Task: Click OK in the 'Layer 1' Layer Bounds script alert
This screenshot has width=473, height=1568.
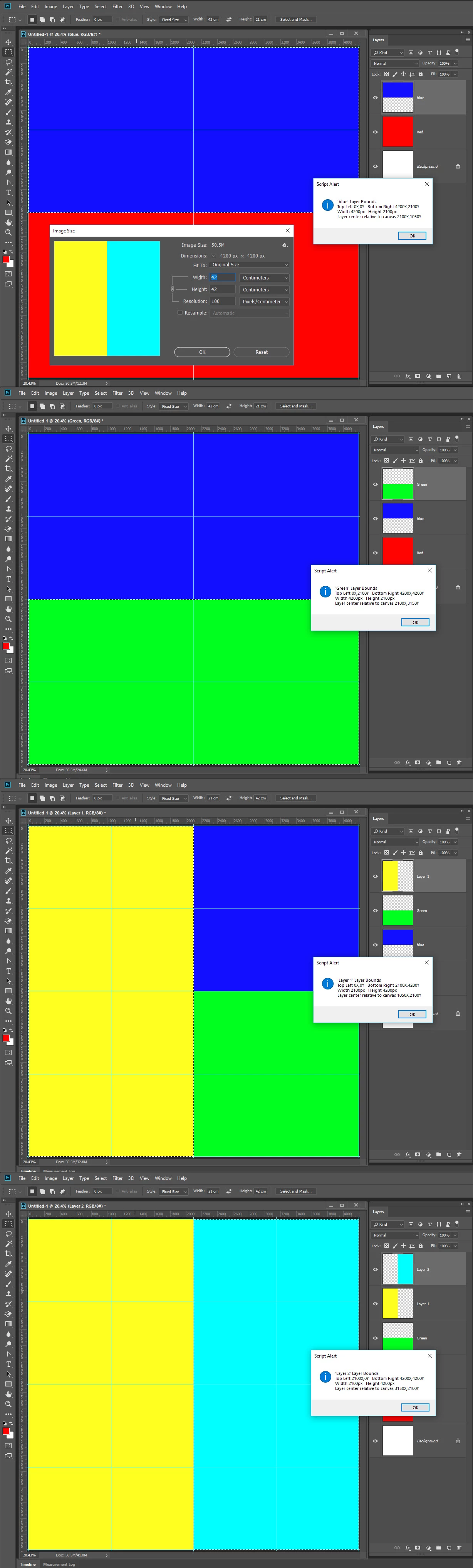Action: pyautogui.click(x=412, y=1014)
